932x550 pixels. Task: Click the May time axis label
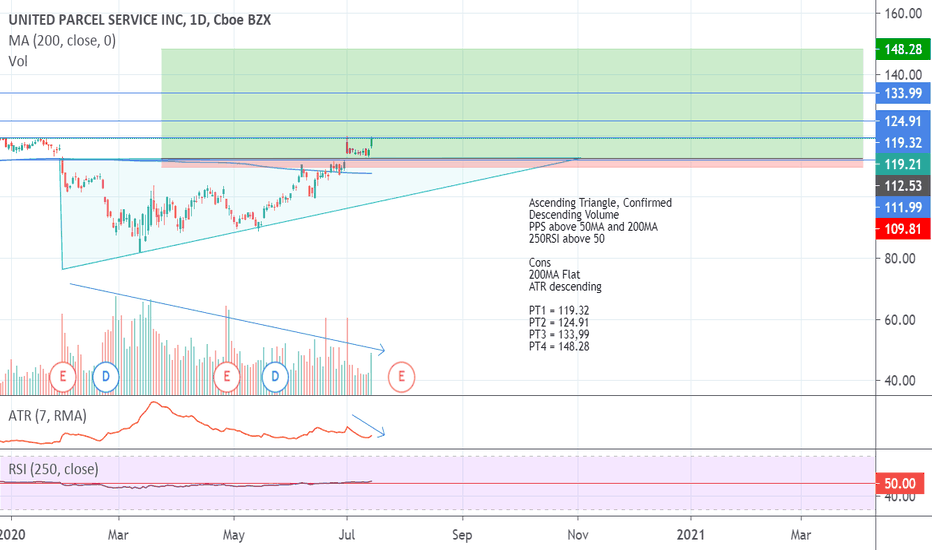(x=234, y=535)
